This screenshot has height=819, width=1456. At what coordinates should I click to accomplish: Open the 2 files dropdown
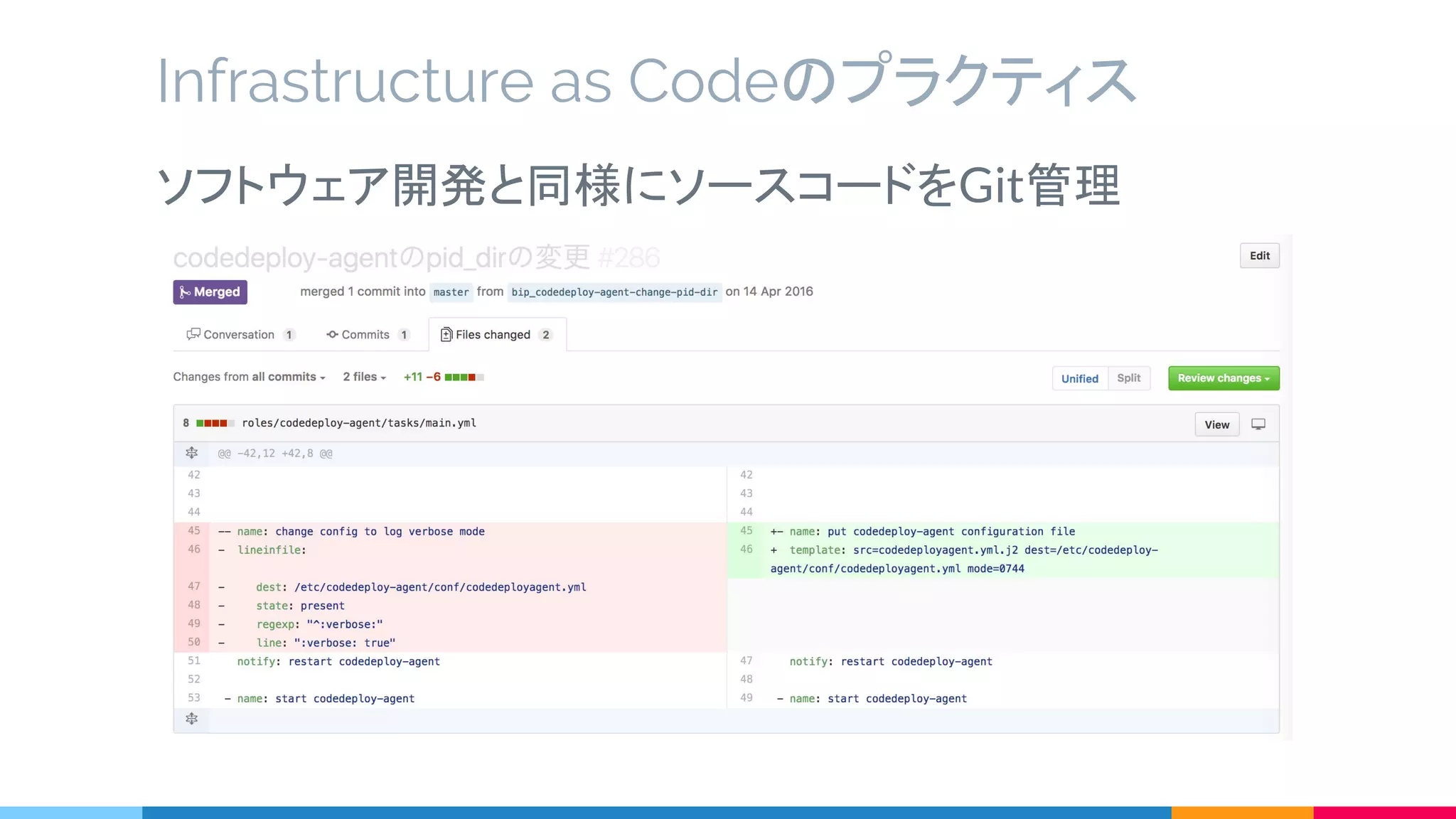click(364, 377)
